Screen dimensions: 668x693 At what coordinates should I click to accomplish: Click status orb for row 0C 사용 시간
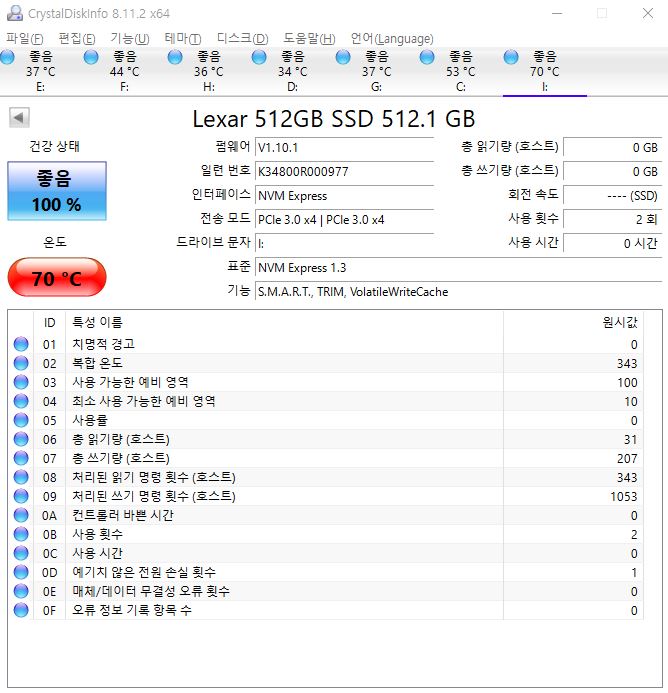coord(21,553)
